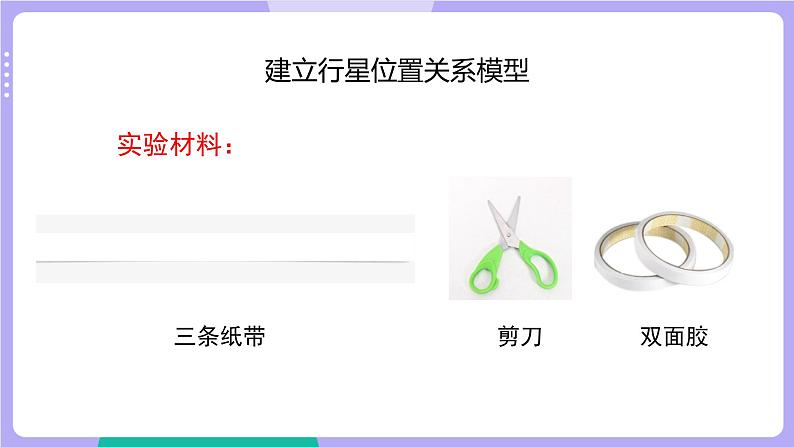The image size is (794, 447).
Task: Click the metal blades of the scissors
Action: tap(506, 222)
